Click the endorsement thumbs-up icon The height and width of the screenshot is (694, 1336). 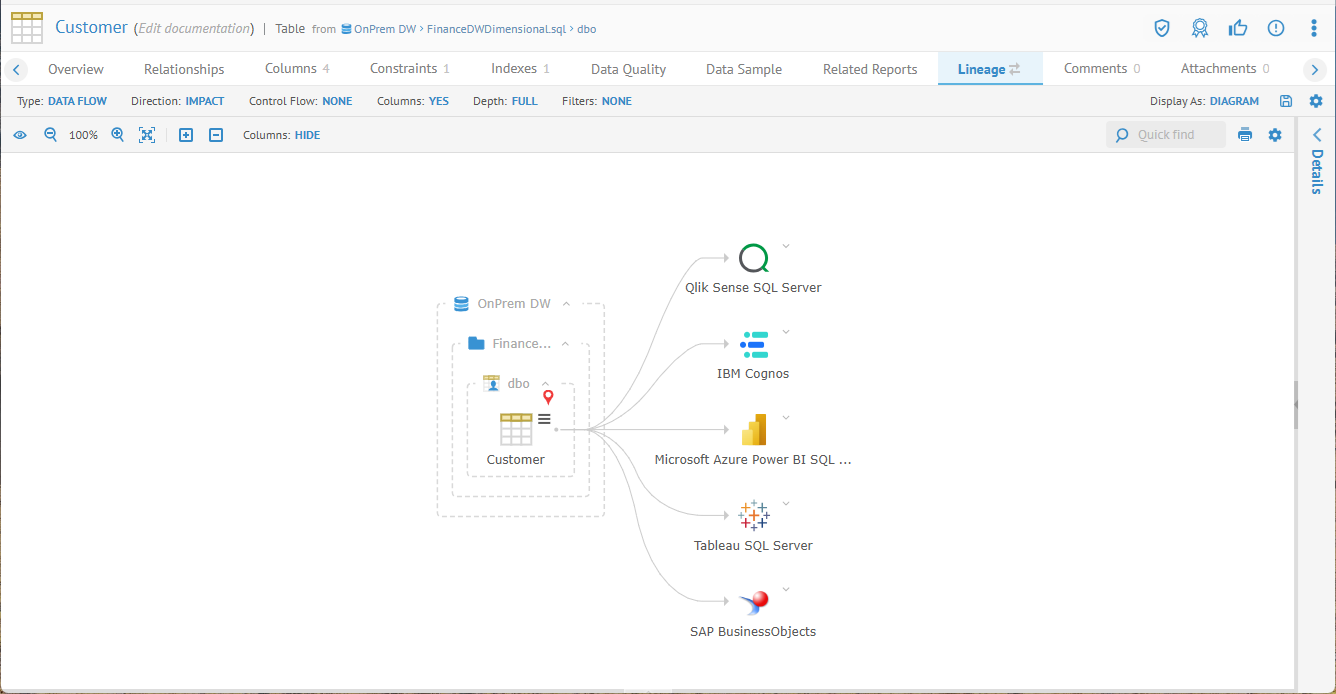1238,28
